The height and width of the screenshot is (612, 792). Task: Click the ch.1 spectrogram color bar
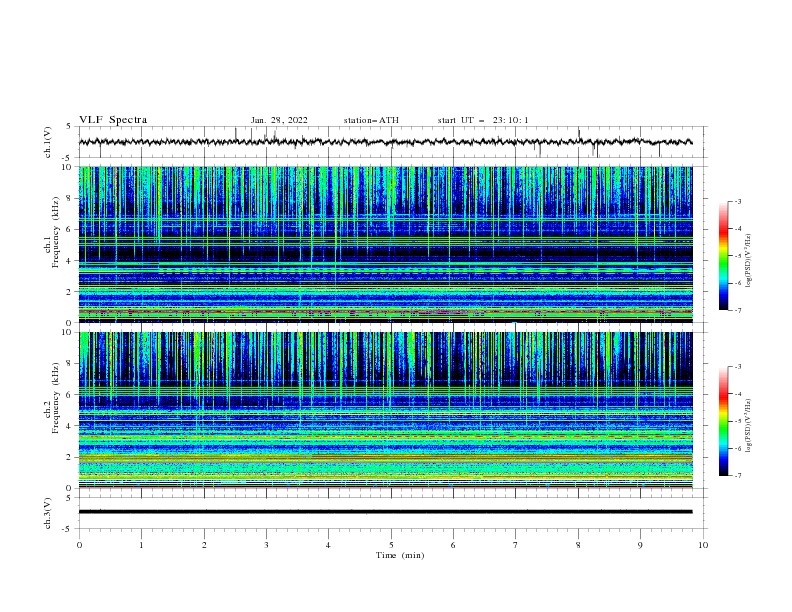pos(723,256)
